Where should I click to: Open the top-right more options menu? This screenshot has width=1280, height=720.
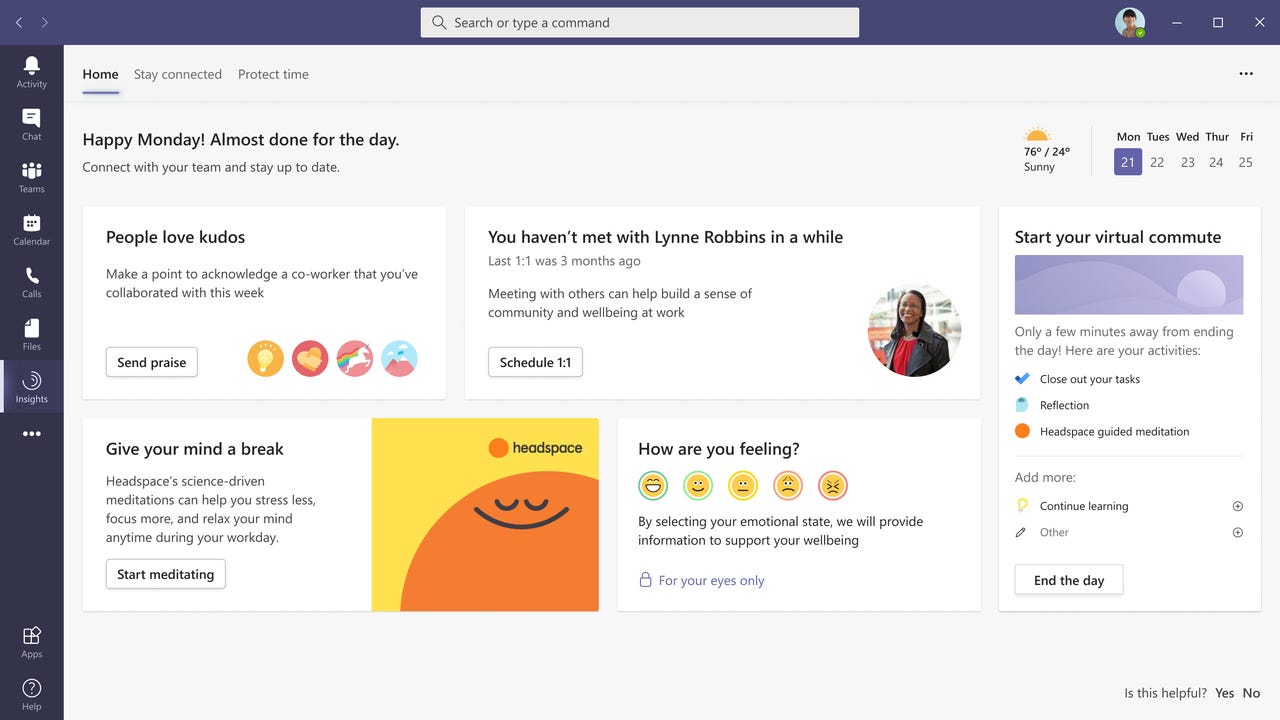point(1246,73)
